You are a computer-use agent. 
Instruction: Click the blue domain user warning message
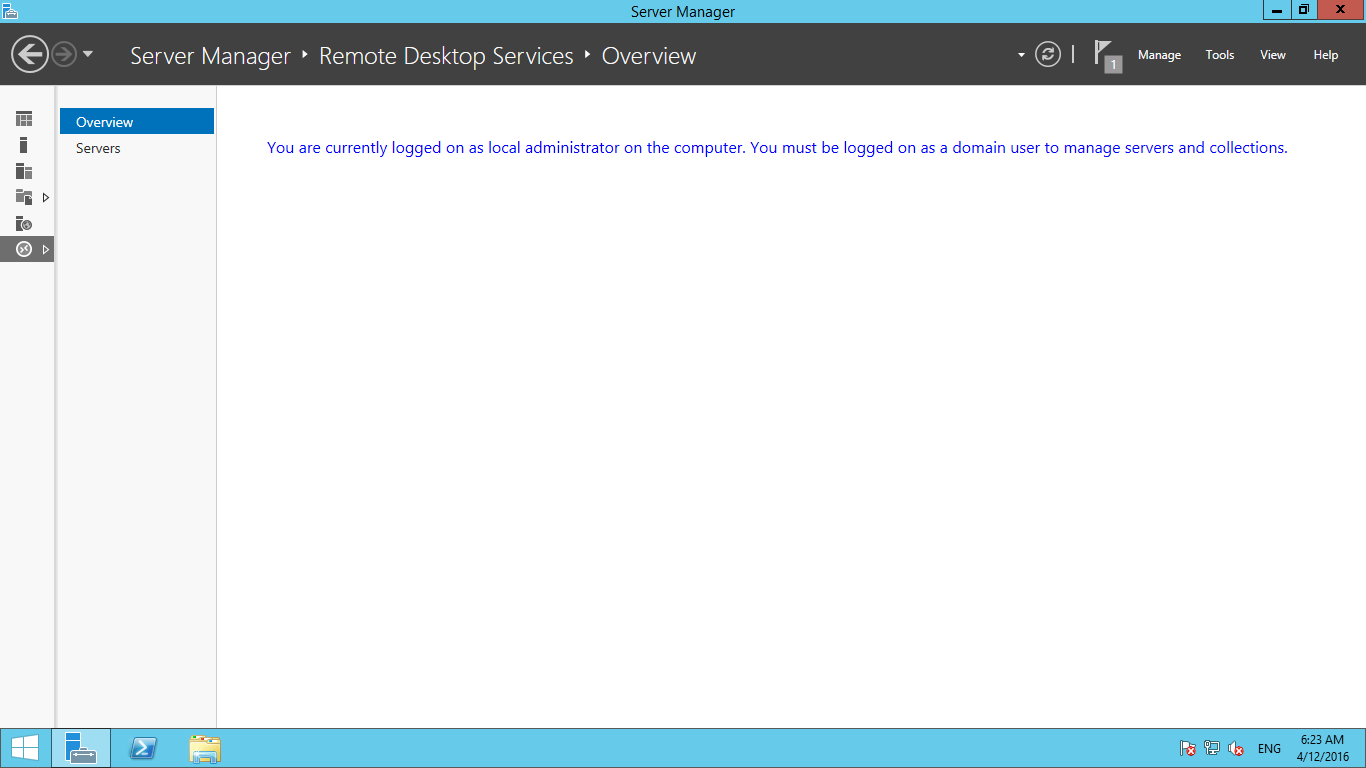tap(777, 147)
